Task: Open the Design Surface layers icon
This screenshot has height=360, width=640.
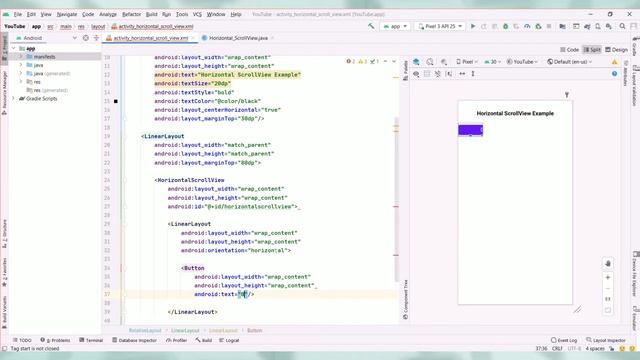Action: click(x=416, y=62)
